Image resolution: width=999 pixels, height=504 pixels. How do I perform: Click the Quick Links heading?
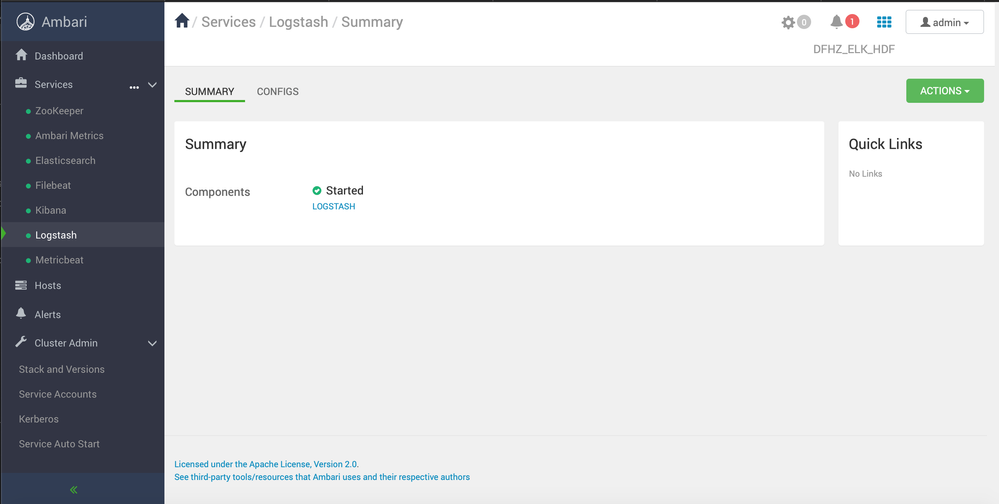(x=886, y=144)
